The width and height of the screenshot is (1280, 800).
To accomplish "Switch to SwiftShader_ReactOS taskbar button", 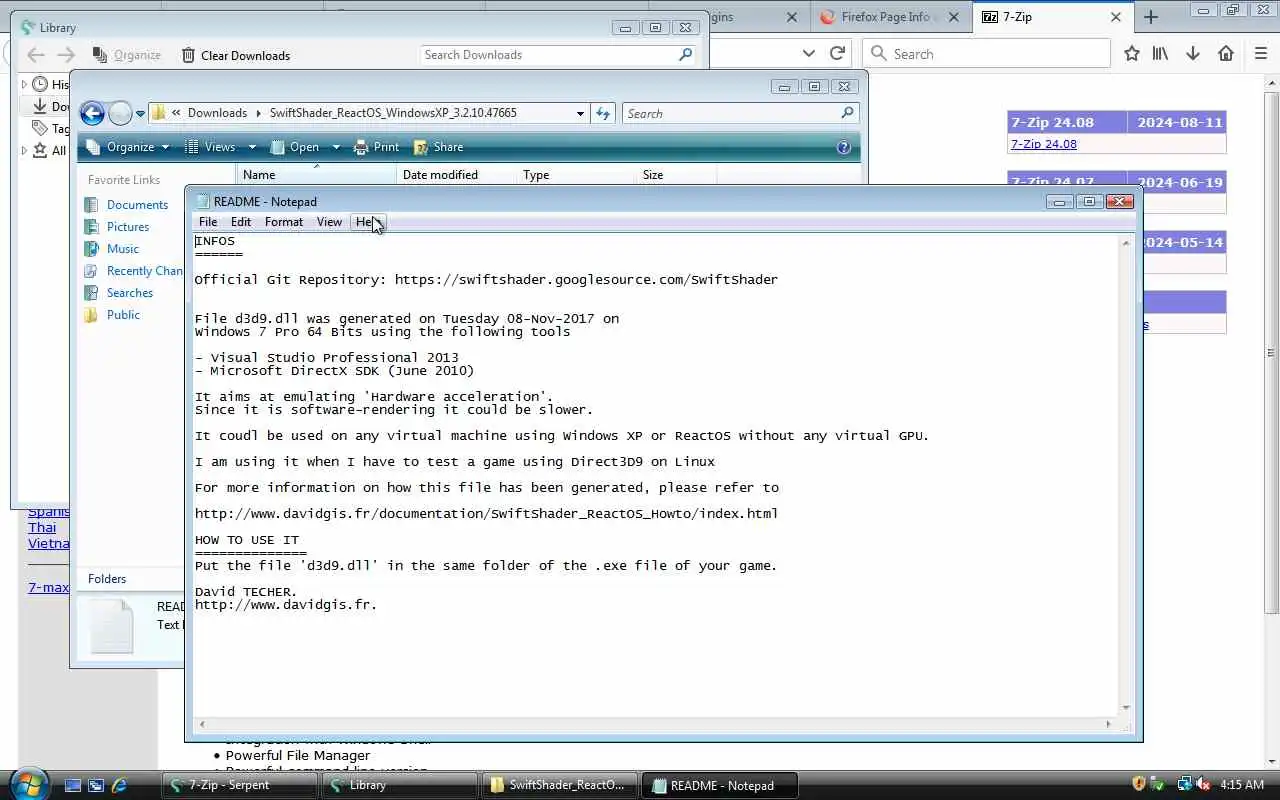I will [x=559, y=785].
